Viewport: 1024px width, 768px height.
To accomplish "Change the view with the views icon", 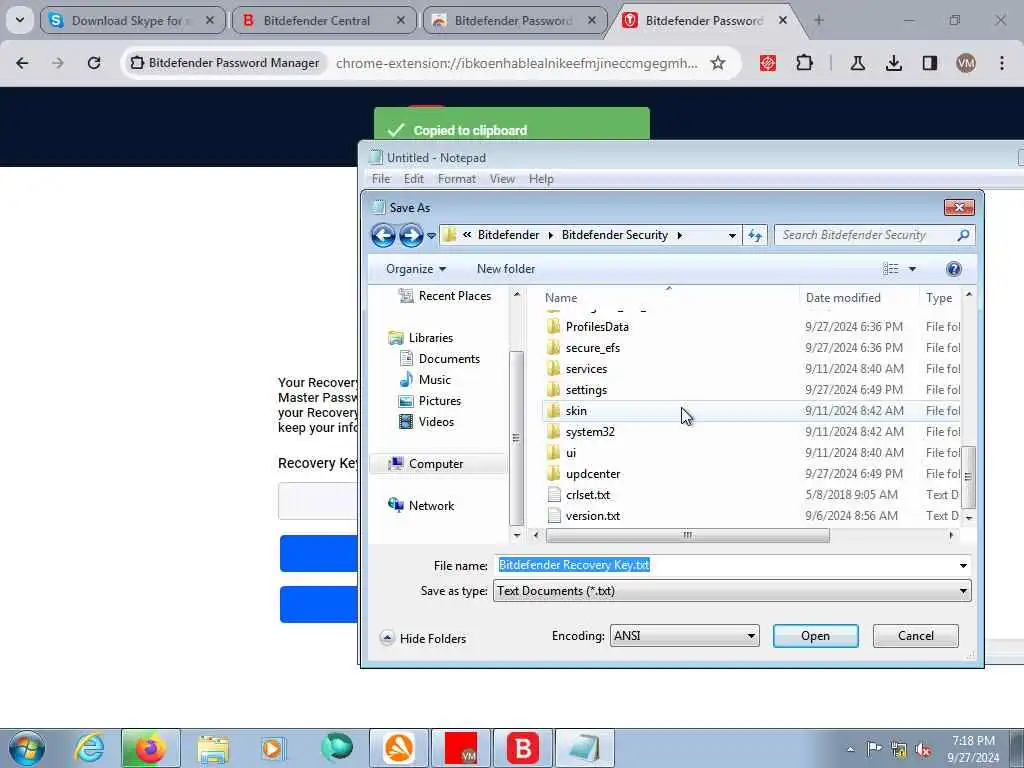I will (891, 269).
